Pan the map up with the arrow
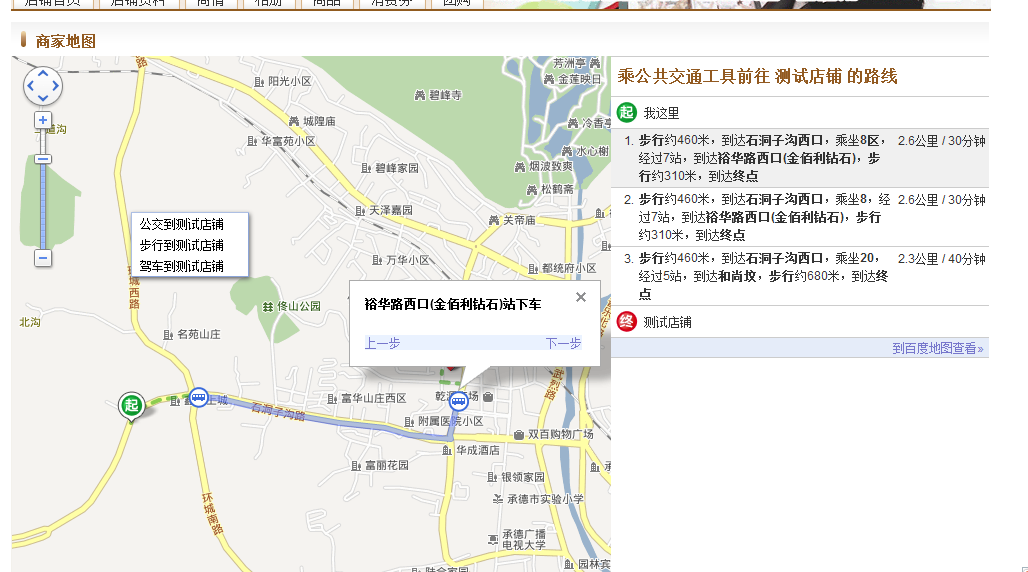Screen dimensions: 1028x572 (43, 73)
